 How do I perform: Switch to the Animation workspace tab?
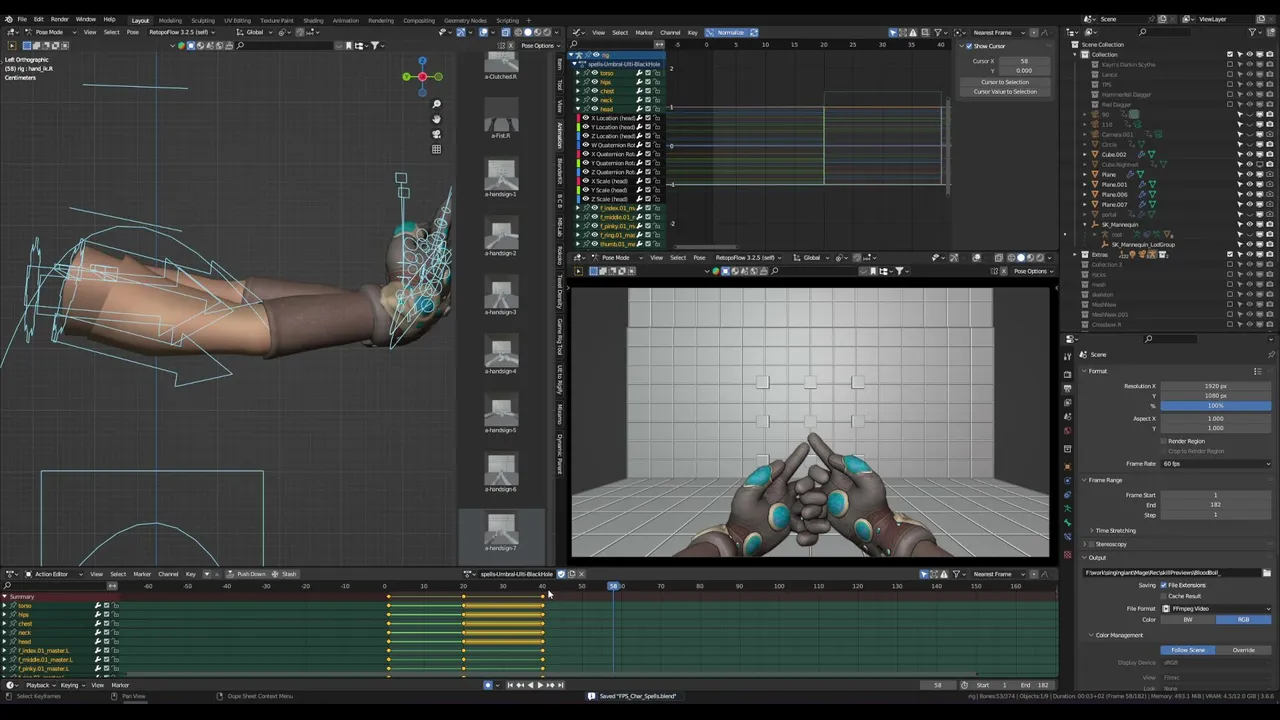[345, 20]
